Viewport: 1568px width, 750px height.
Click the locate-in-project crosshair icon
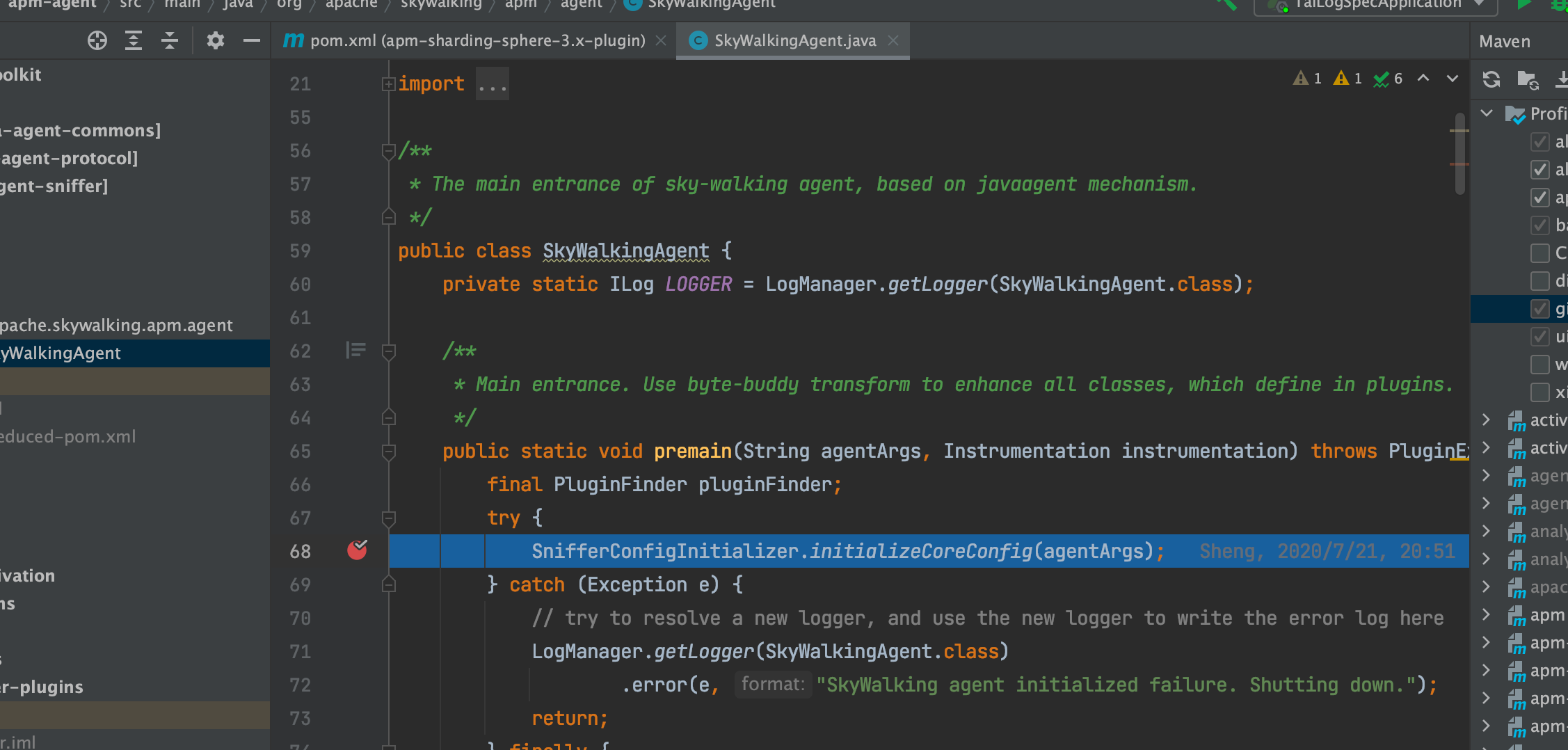(97, 40)
